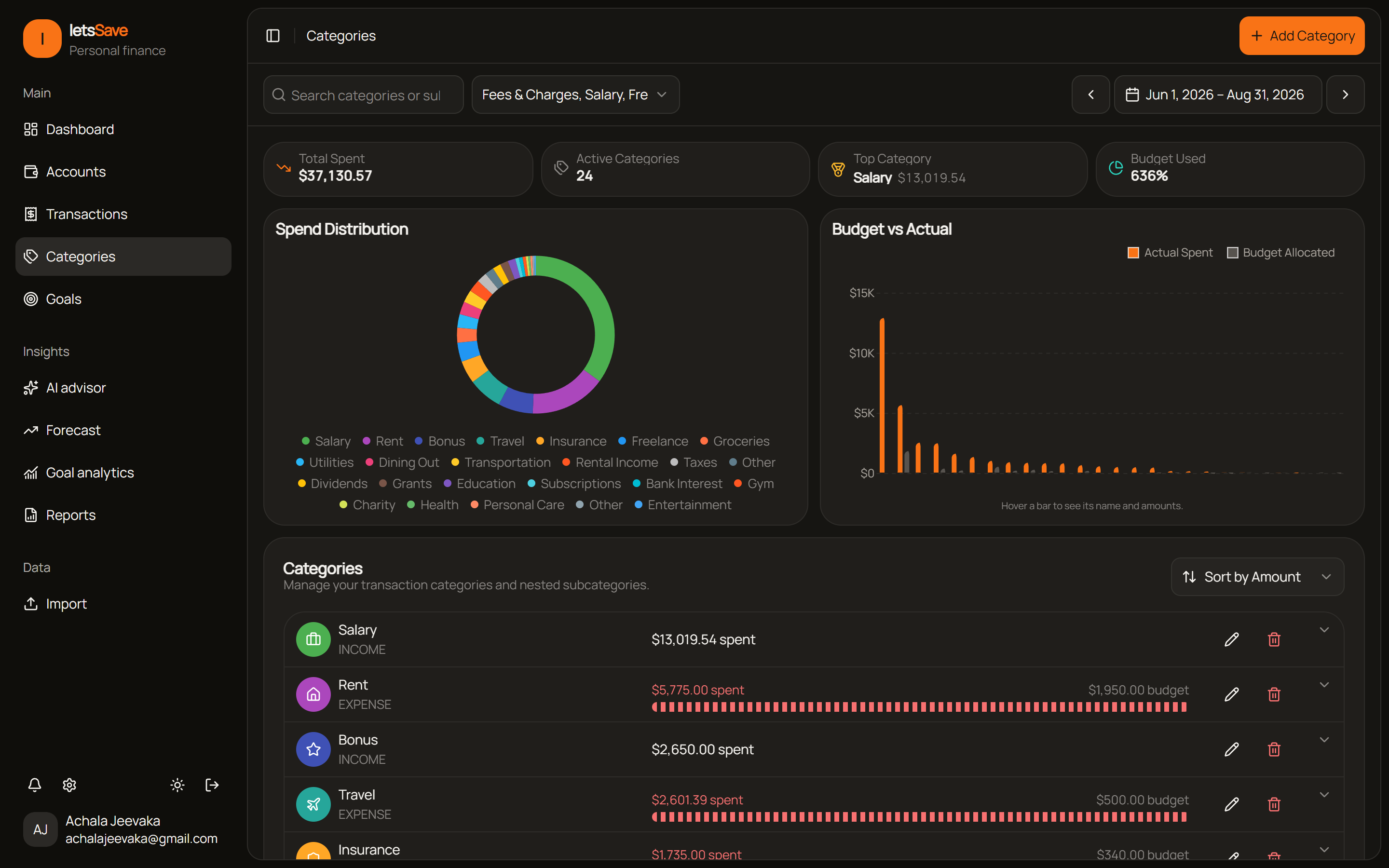The height and width of the screenshot is (868, 1389).
Task: Click the logout icon
Action: tap(212, 785)
